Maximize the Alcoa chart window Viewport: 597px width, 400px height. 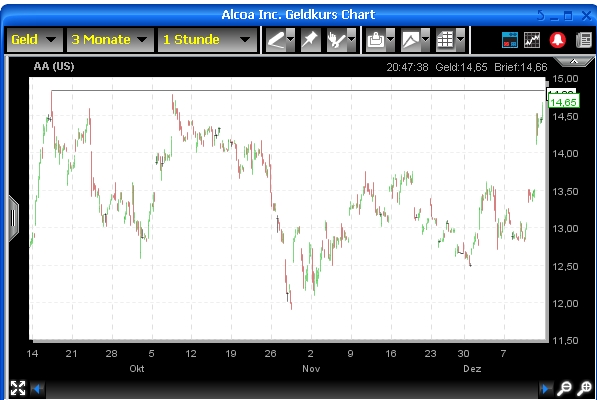click(x=568, y=16)
